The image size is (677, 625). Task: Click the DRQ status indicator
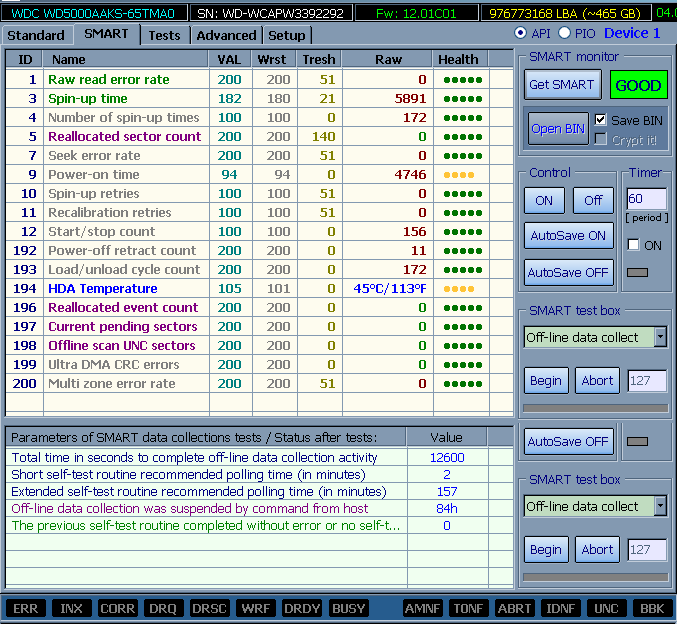click(163, 609)
